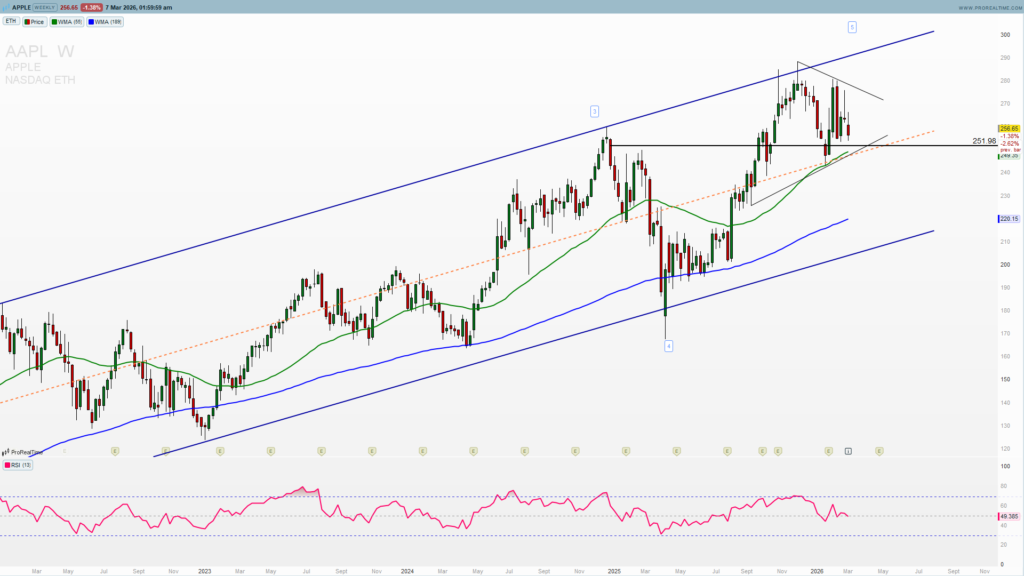Toggle the ETH extended hours mode

pyautogui.click(x=9, y=21)
